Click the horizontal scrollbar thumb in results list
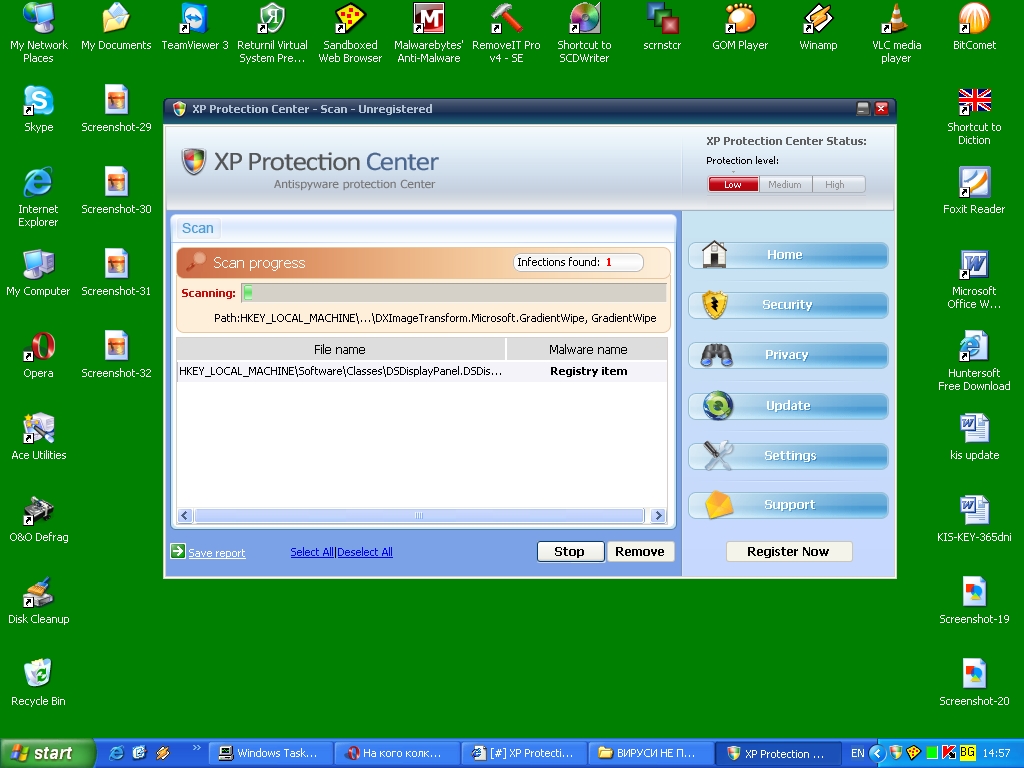Viewport: 1024px width, 768px height. 419,516
